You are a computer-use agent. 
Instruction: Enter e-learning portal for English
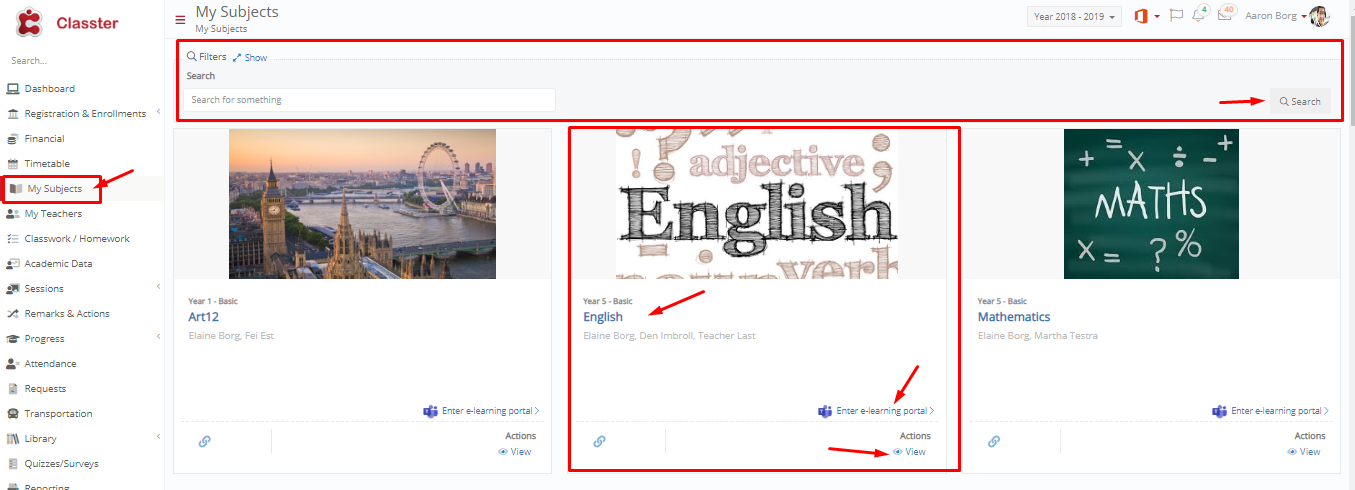pyautogui.click(x=884, y=411)
